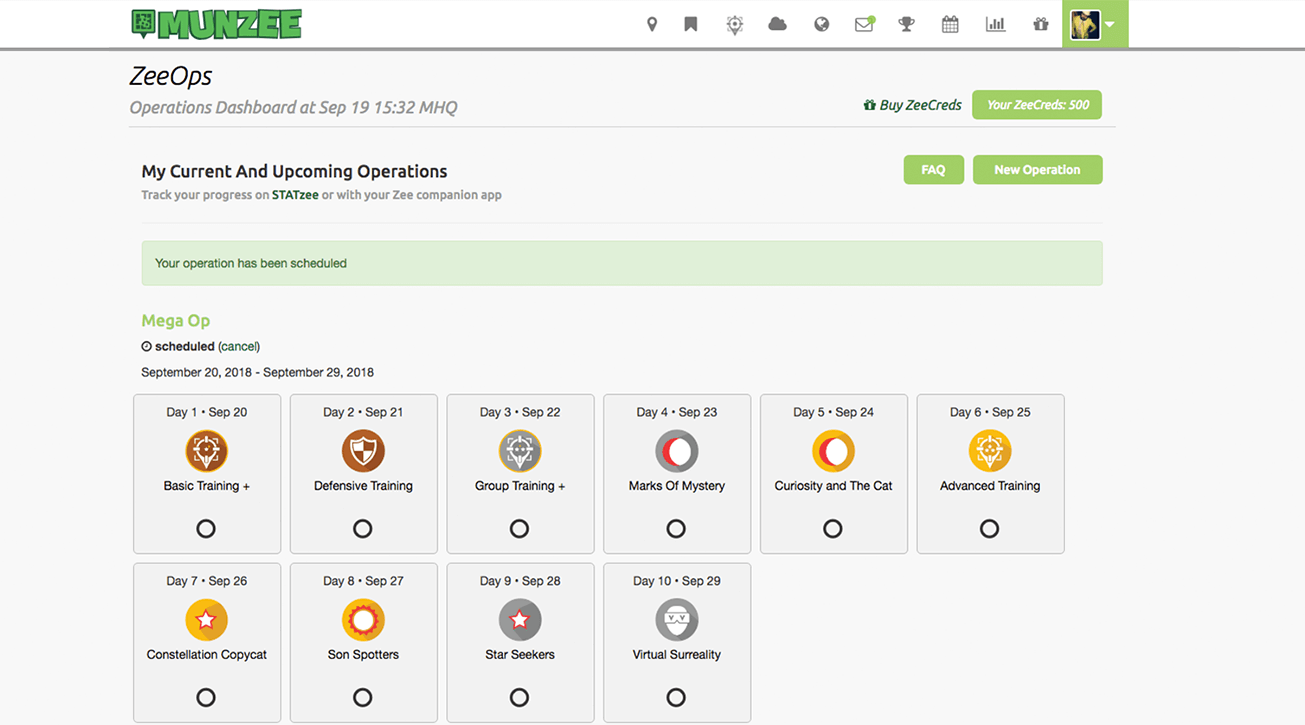Open the globe icon in navbar
Image resolution: width=1305 pixels, height=725 pixels.
click(x=822, y=24)
